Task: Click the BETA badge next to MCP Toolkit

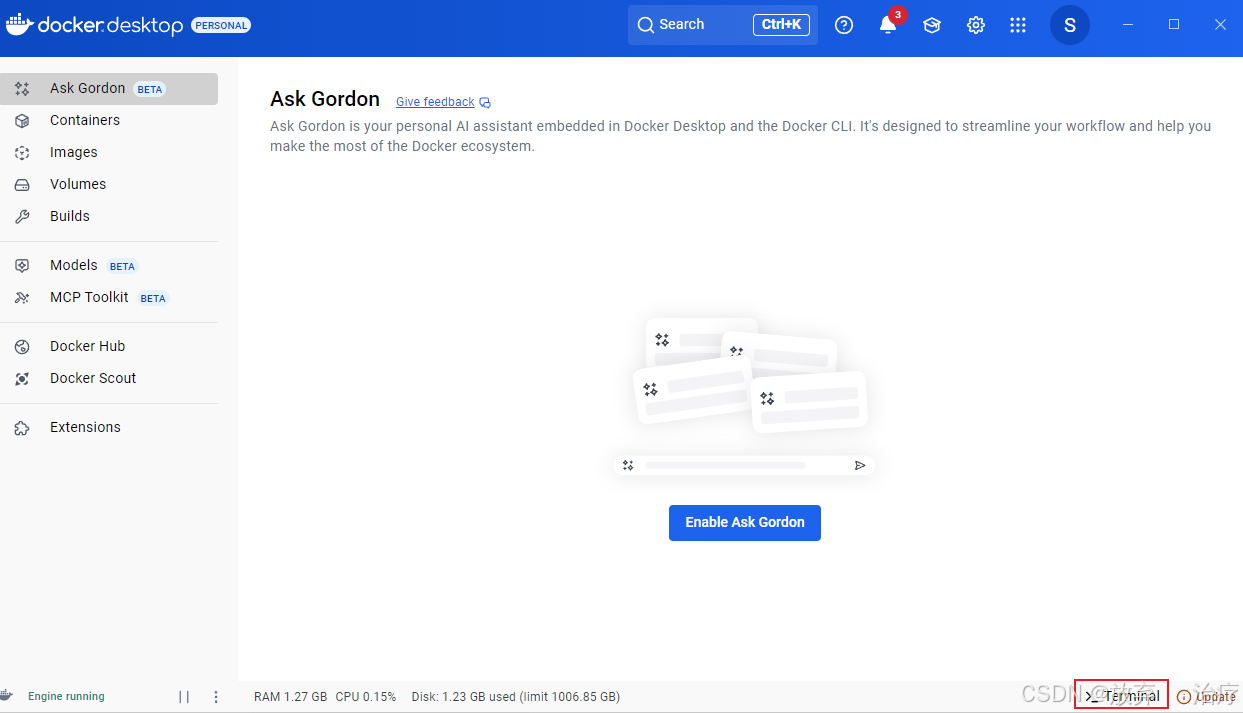Action: point(153,299)
